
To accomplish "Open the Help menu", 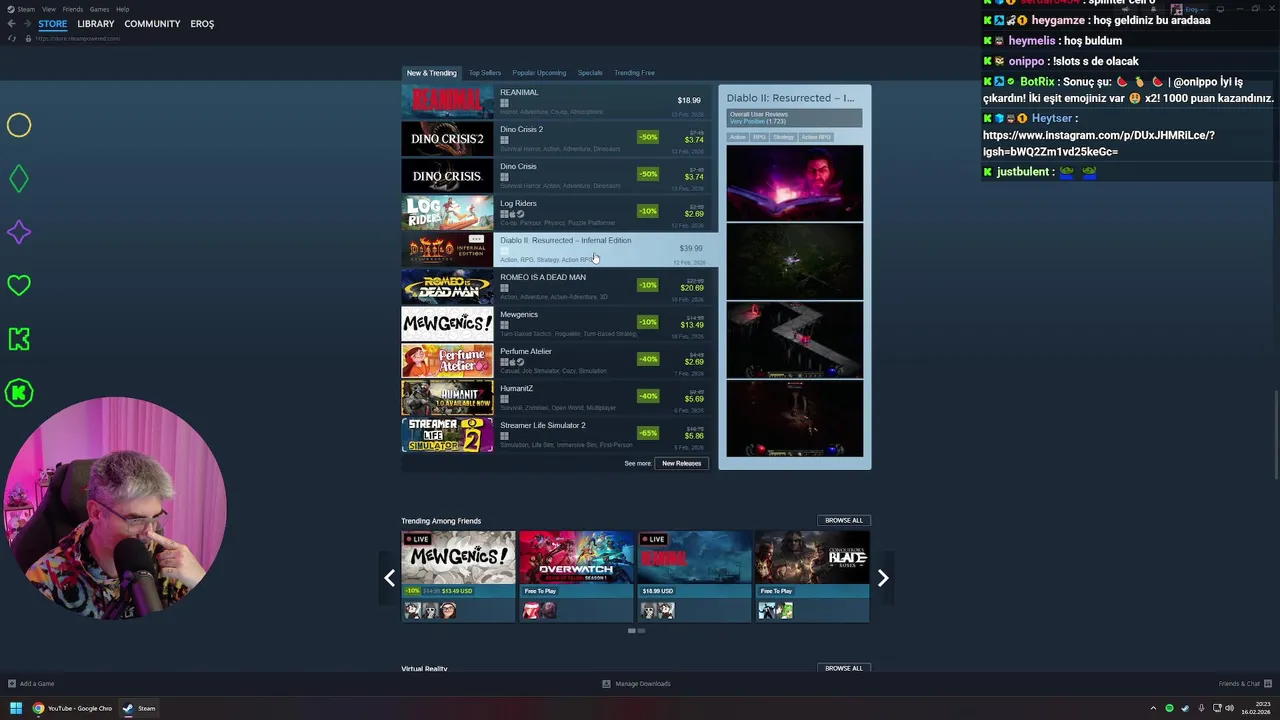I will (122, 9).
